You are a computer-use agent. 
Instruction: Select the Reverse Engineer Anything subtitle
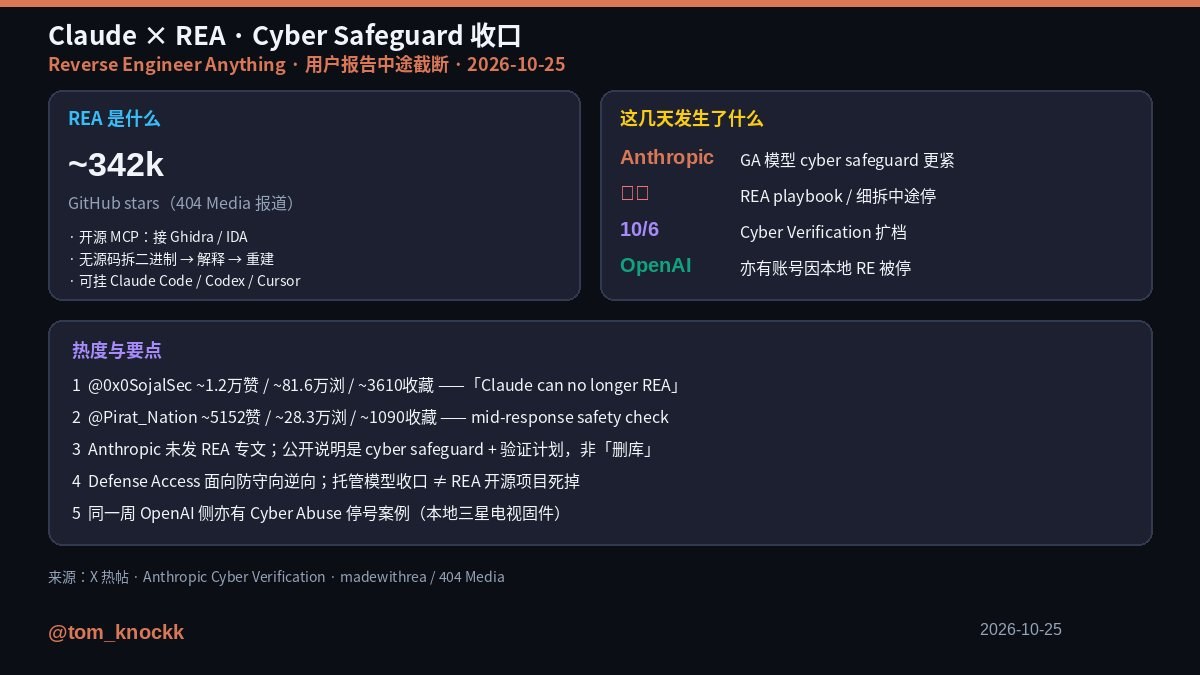(x=166, y=64)
